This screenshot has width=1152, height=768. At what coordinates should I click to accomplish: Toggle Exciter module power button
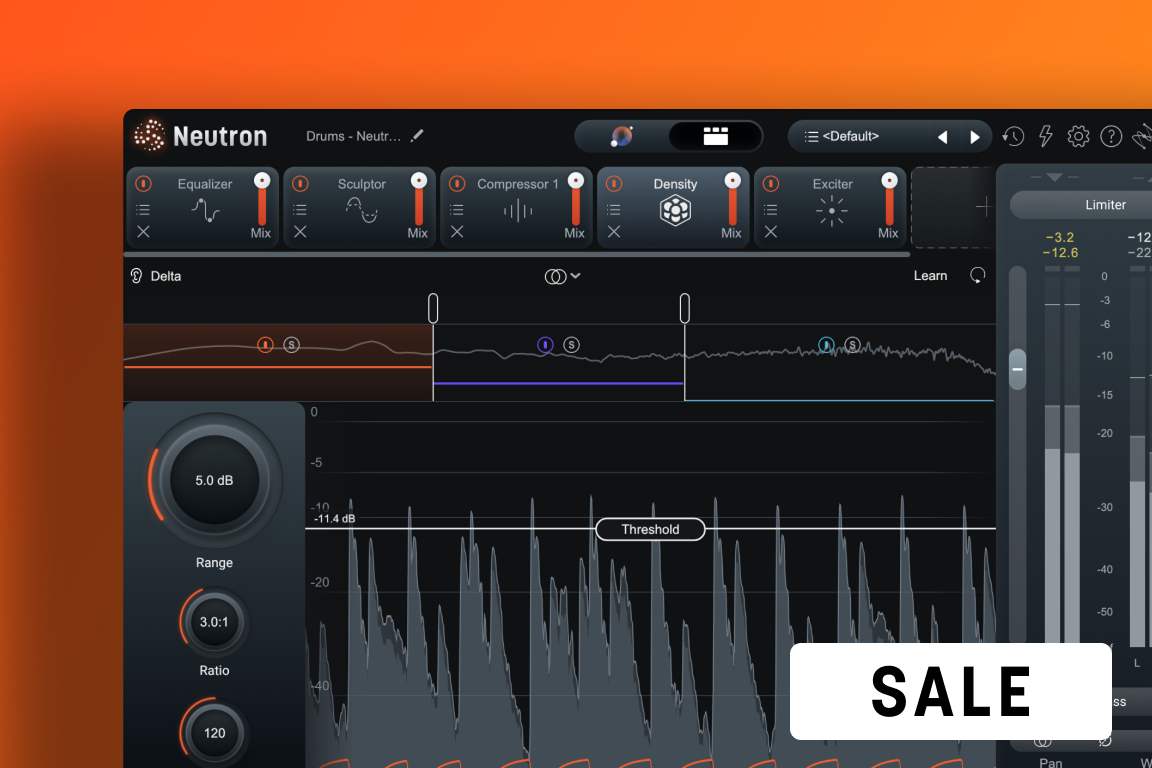[x=771, y=183]
